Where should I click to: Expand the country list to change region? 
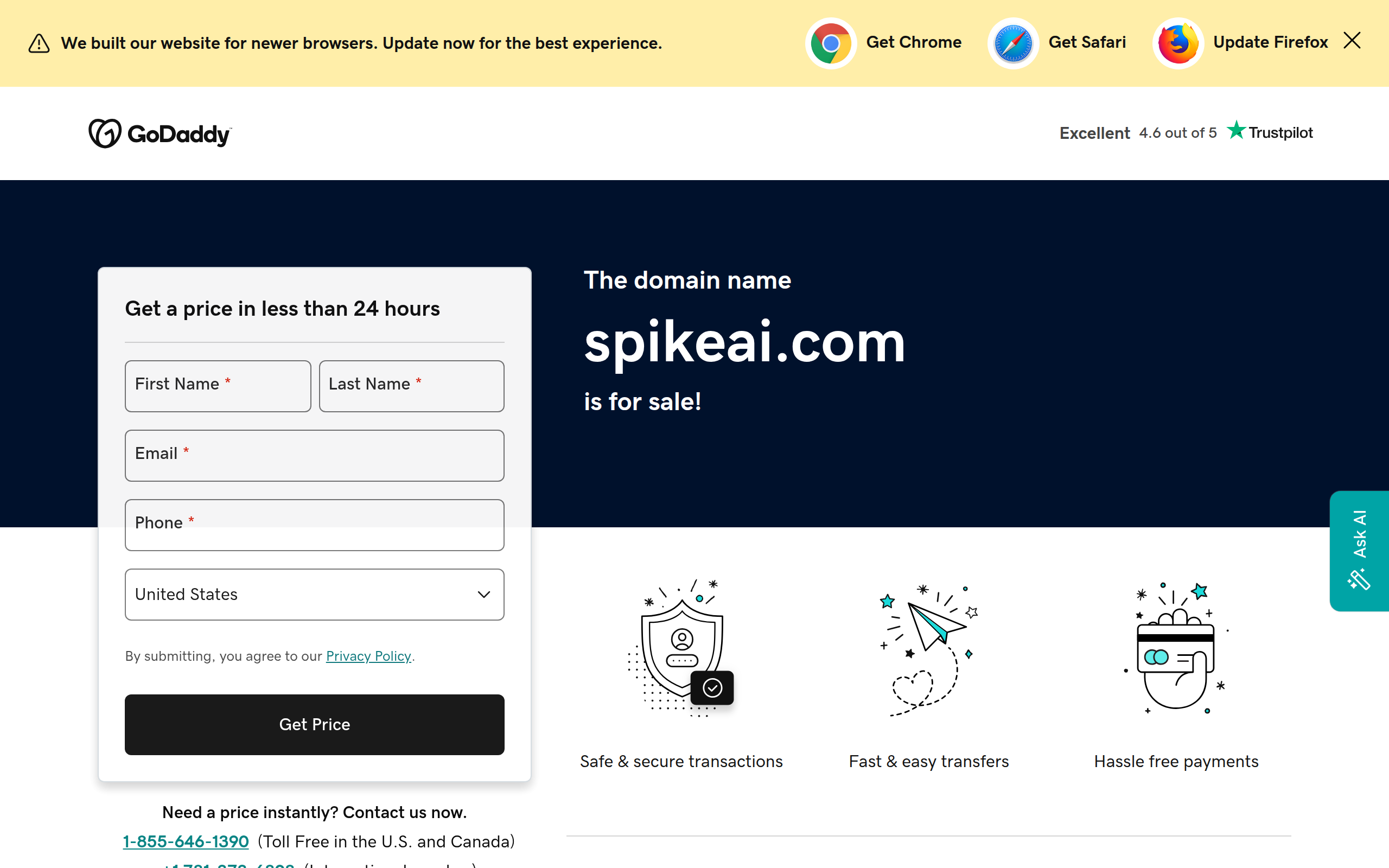pyautogui.click(x=314, y=594)
